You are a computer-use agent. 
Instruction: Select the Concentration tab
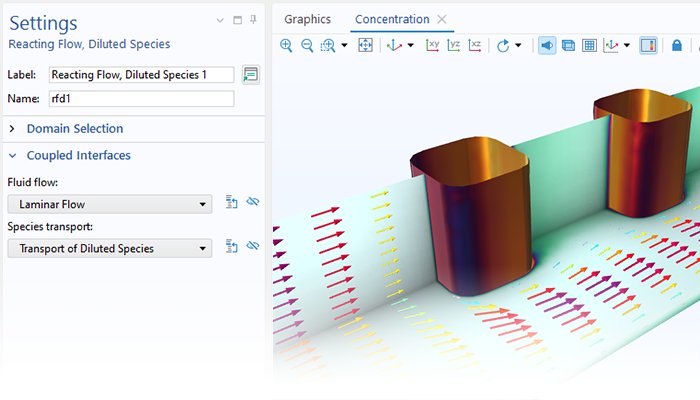click(392, 19)
